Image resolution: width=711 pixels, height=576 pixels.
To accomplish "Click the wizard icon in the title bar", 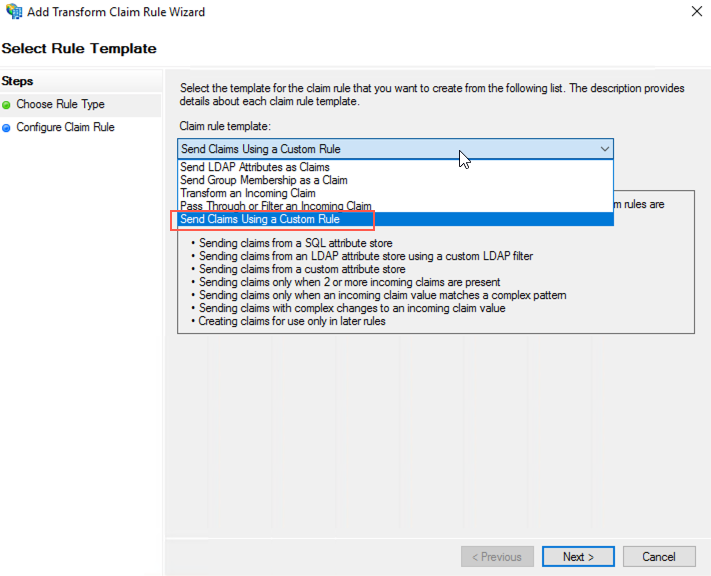I will click(14, 12).
